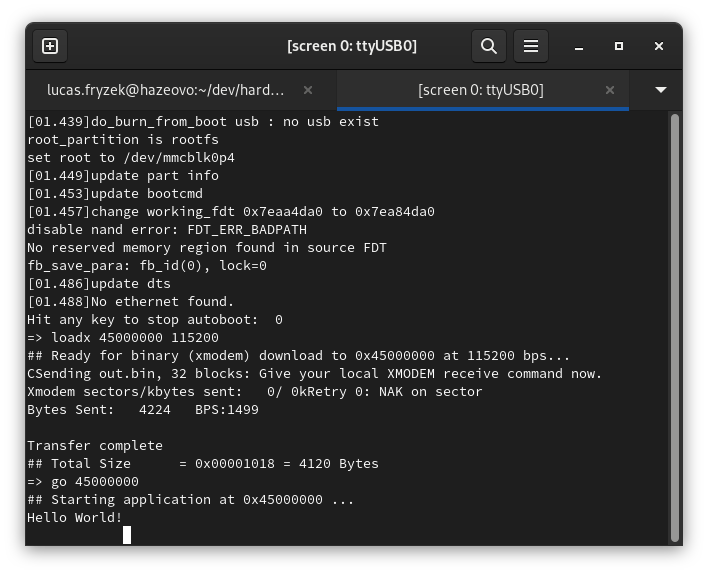Click the "Transfer complete" message

point(95,445)
